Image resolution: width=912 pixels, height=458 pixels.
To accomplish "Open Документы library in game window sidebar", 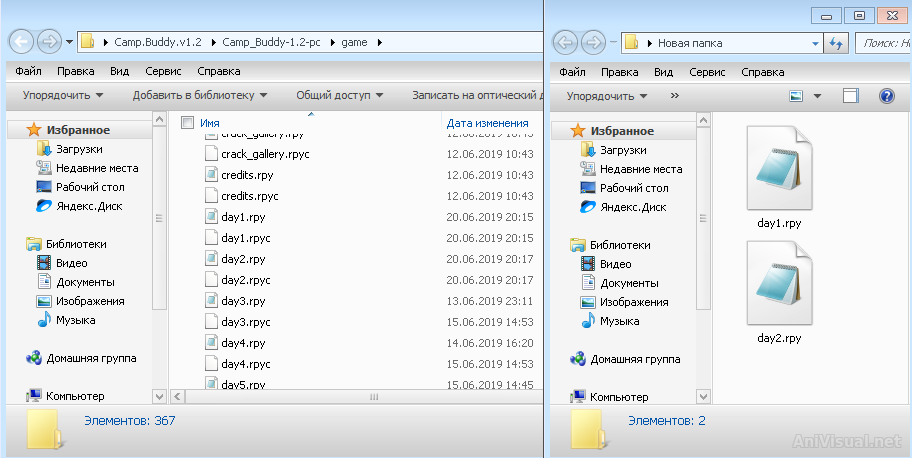I will click(86, 282).
